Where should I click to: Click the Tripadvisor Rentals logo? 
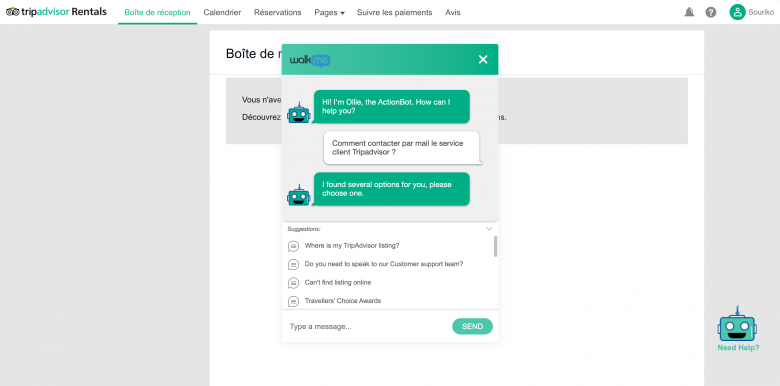(56, 12)
